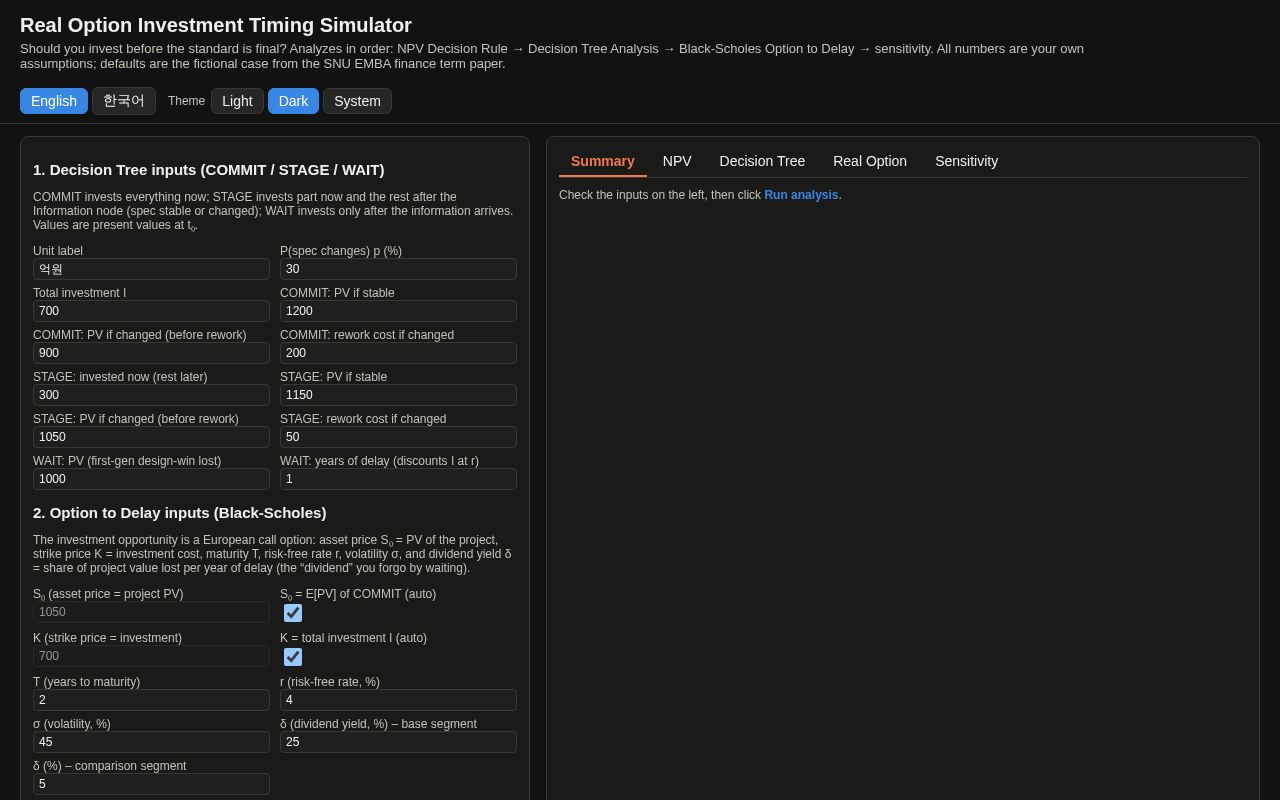Select the Dark theme
1280x800 pixels.
point(293,101)
